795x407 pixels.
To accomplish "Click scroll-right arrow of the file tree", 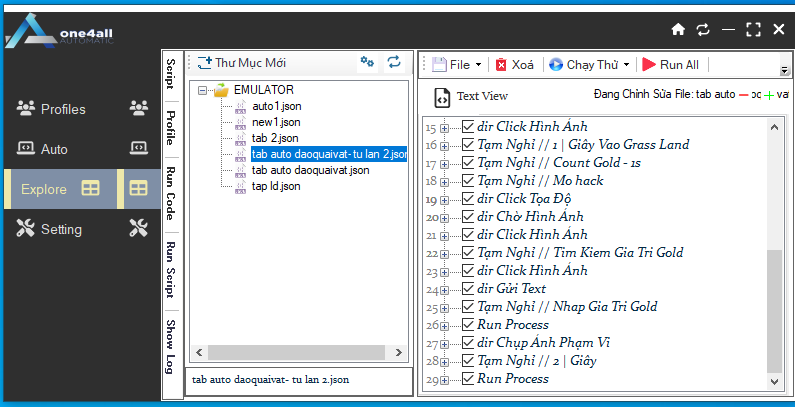I will (x=399, y=352).
